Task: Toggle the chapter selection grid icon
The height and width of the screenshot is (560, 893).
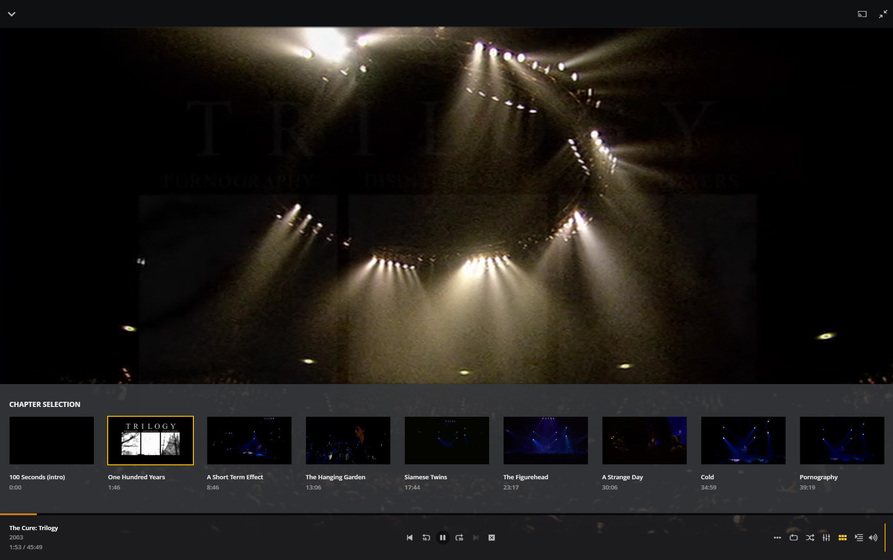Action: (x=842, y=537)
